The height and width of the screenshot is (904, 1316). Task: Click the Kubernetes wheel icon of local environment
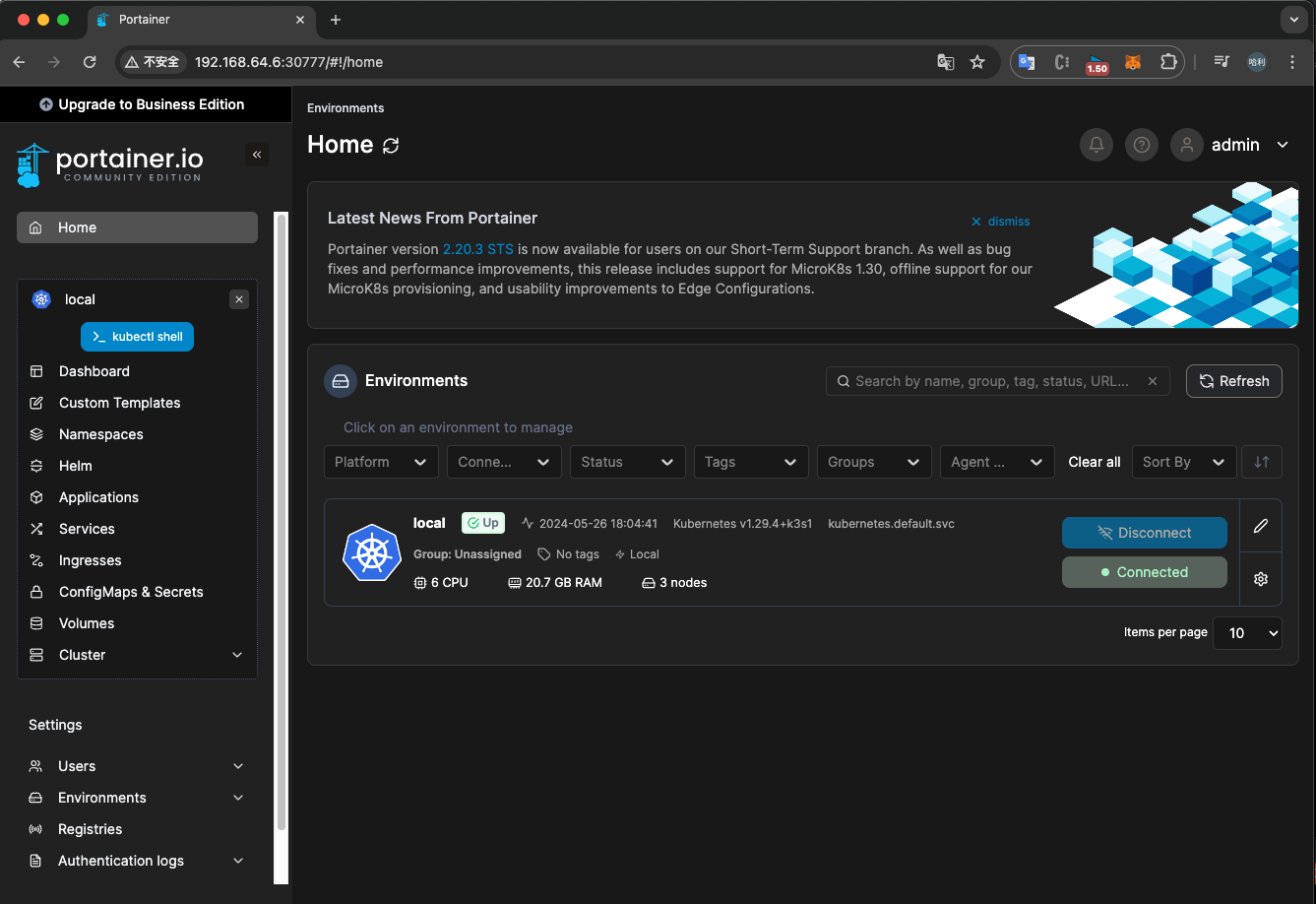pos(372,553)
